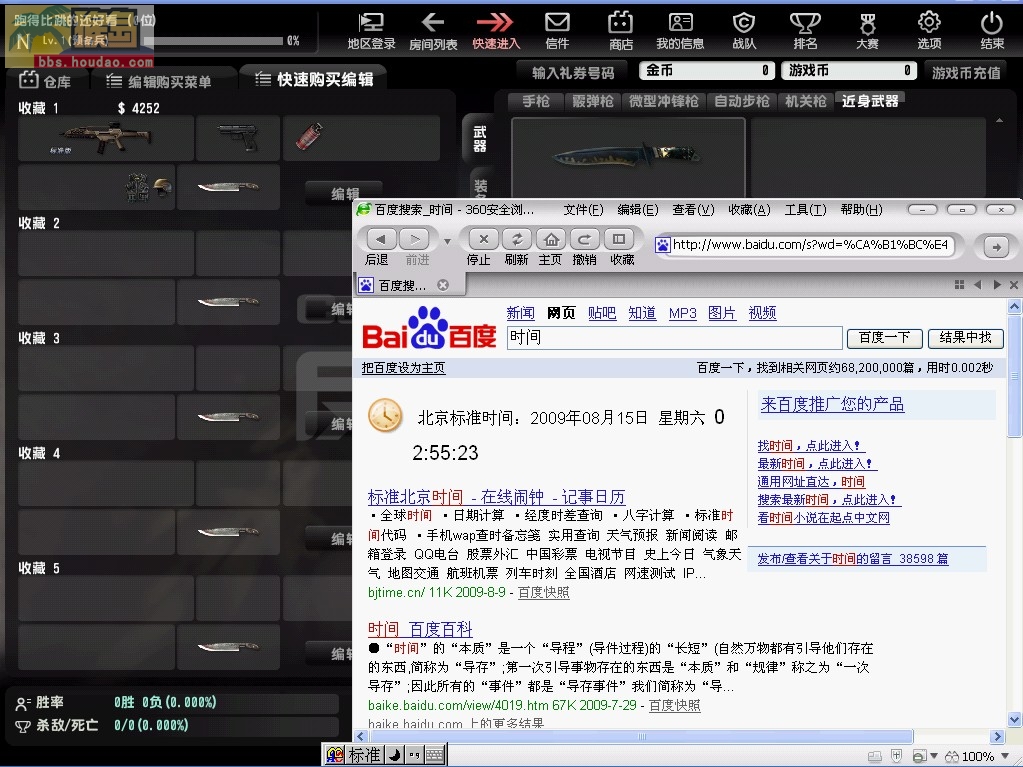Click the 百度一下 search button

coord(884,338)
